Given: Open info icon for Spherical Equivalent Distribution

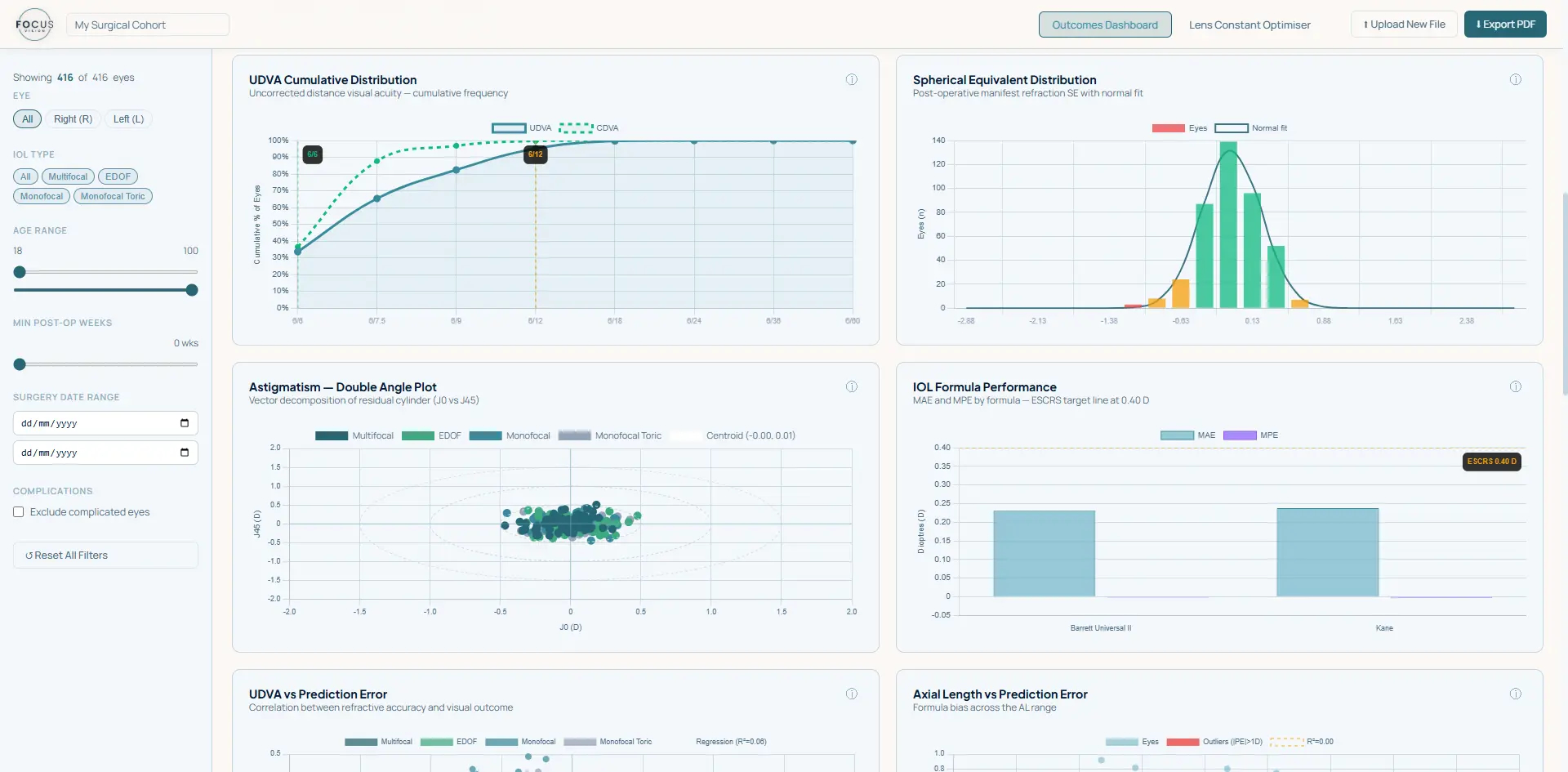Looking at the screenshot, I should 1515,79.
